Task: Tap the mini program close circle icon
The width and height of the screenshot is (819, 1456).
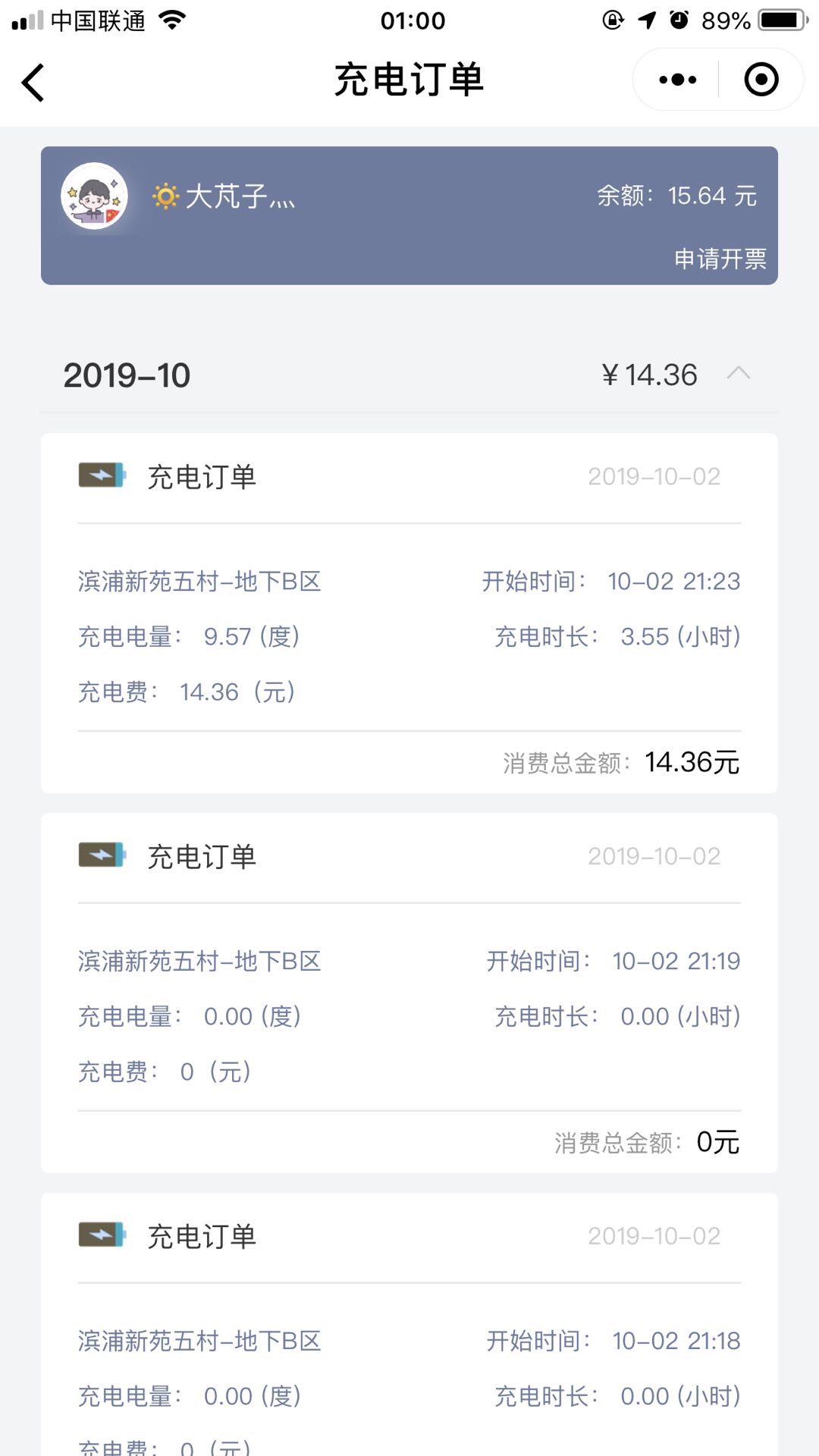Action: (x=761, y=80)
